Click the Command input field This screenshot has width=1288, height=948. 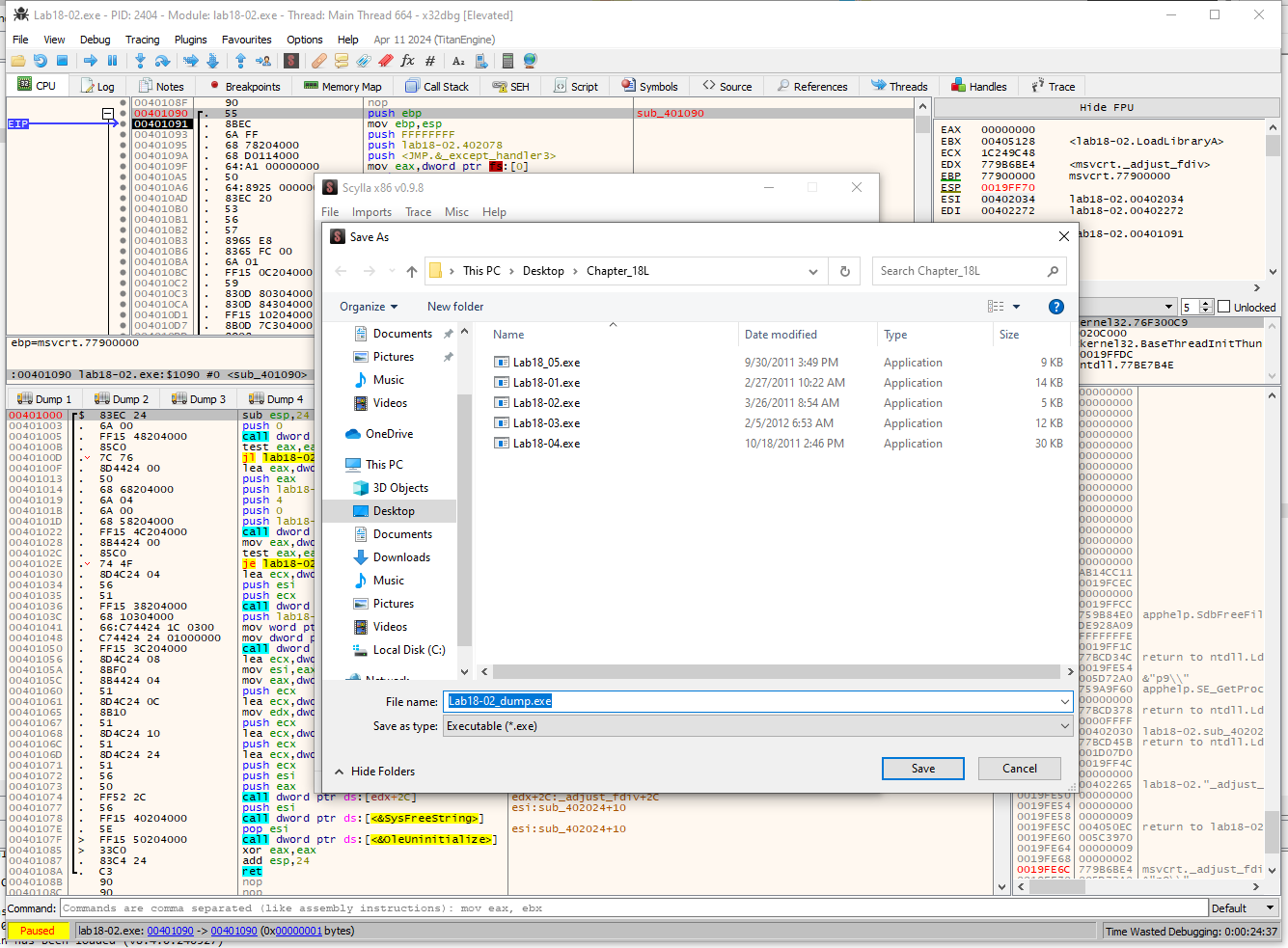click(x=634, y=907)
